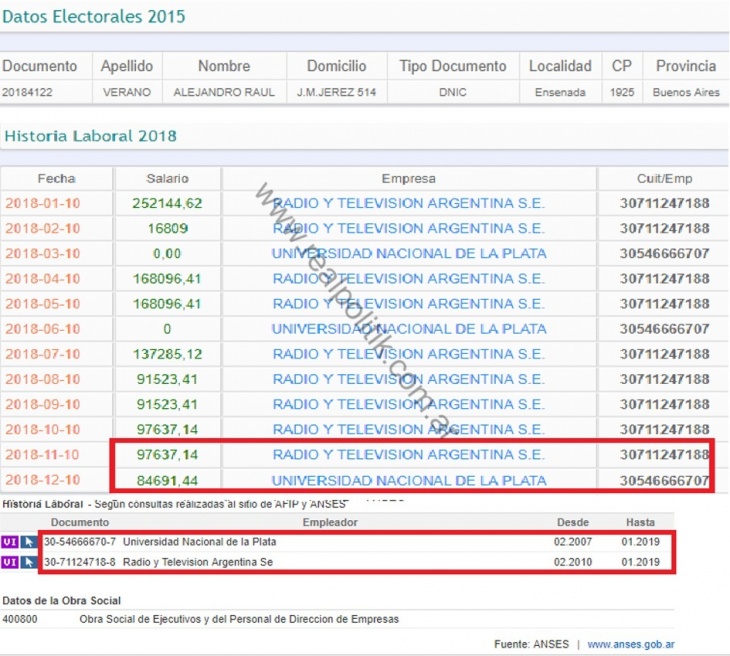Screen dimensions: 730x656
Task: Click CUIT 30-71124718-8 in employer list
Action: tap(80, 562)
